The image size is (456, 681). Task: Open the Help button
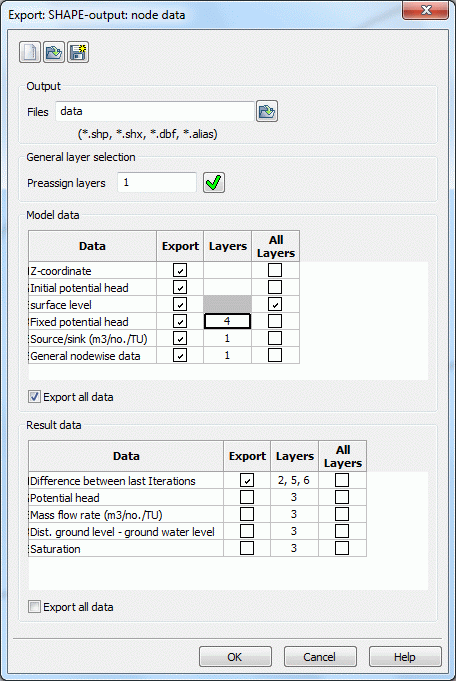tap(405, 657)
